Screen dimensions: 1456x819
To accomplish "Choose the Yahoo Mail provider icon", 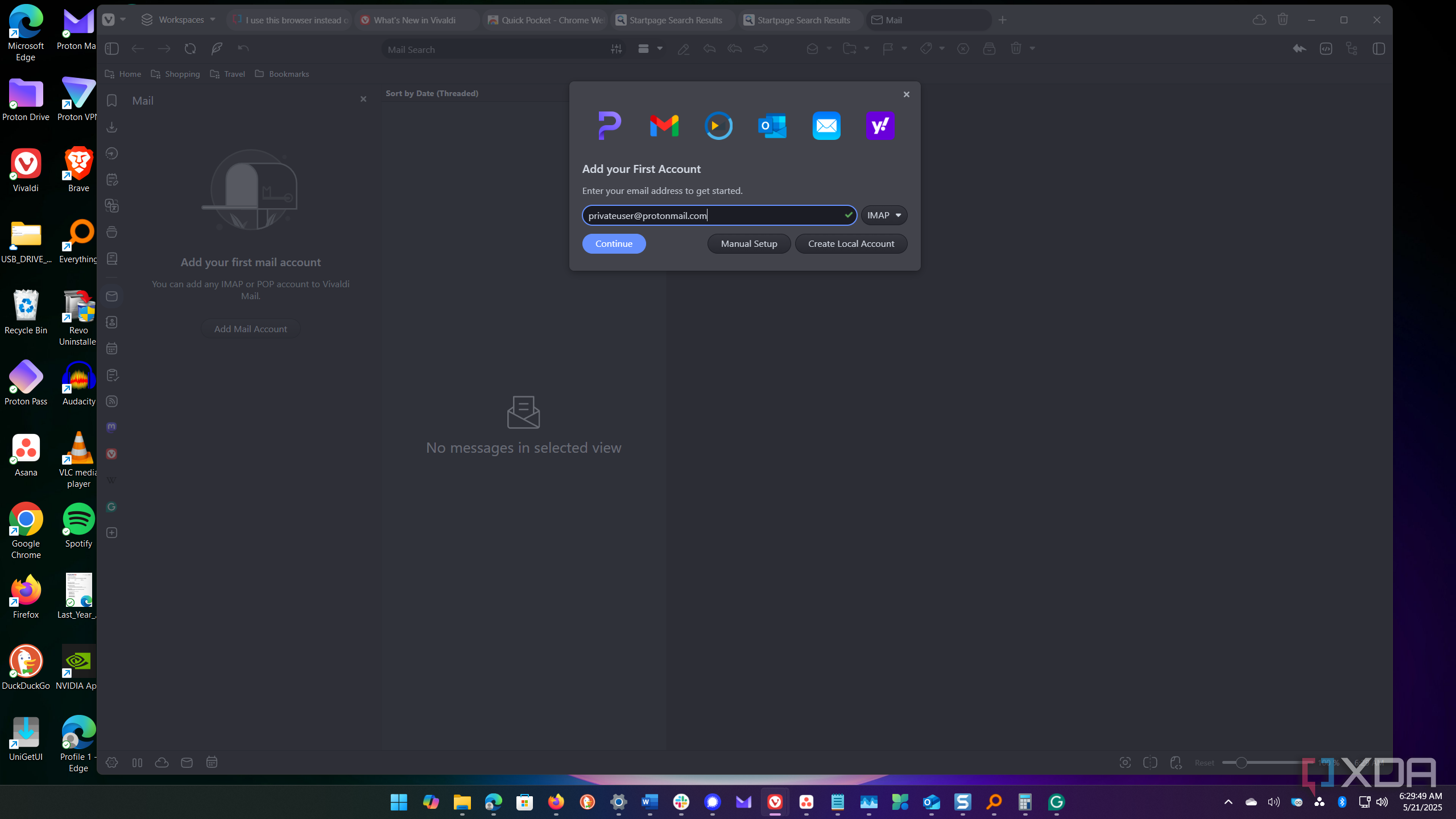I will 880,126.
